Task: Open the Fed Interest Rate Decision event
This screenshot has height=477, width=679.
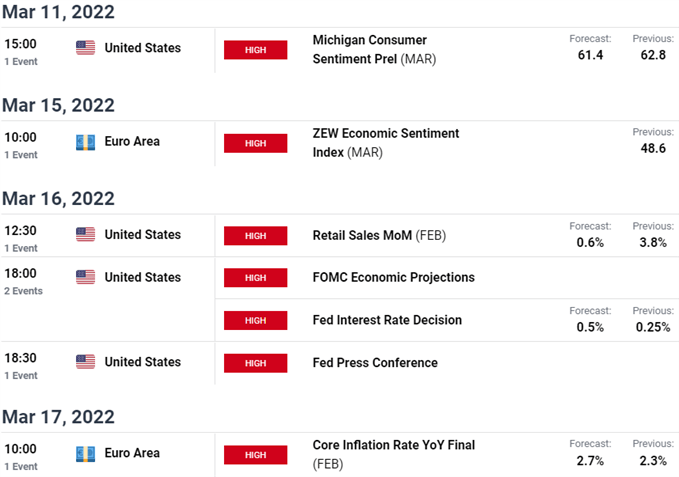Action: 387,320
